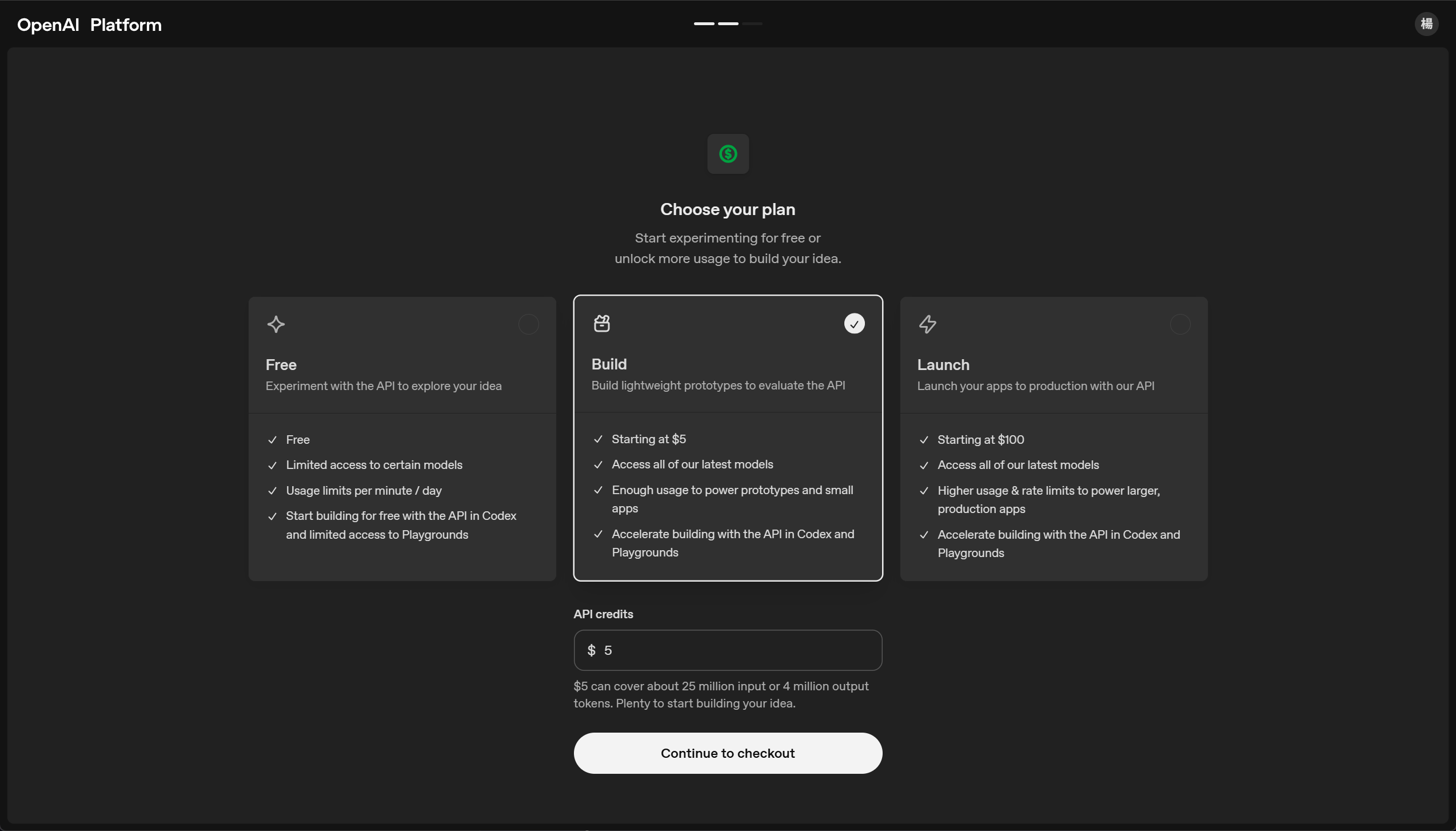Click the Launch plan lightning bolt icon
This screenshot has height=831, width=1456.
pyautogui.click(x=927, y=324)
